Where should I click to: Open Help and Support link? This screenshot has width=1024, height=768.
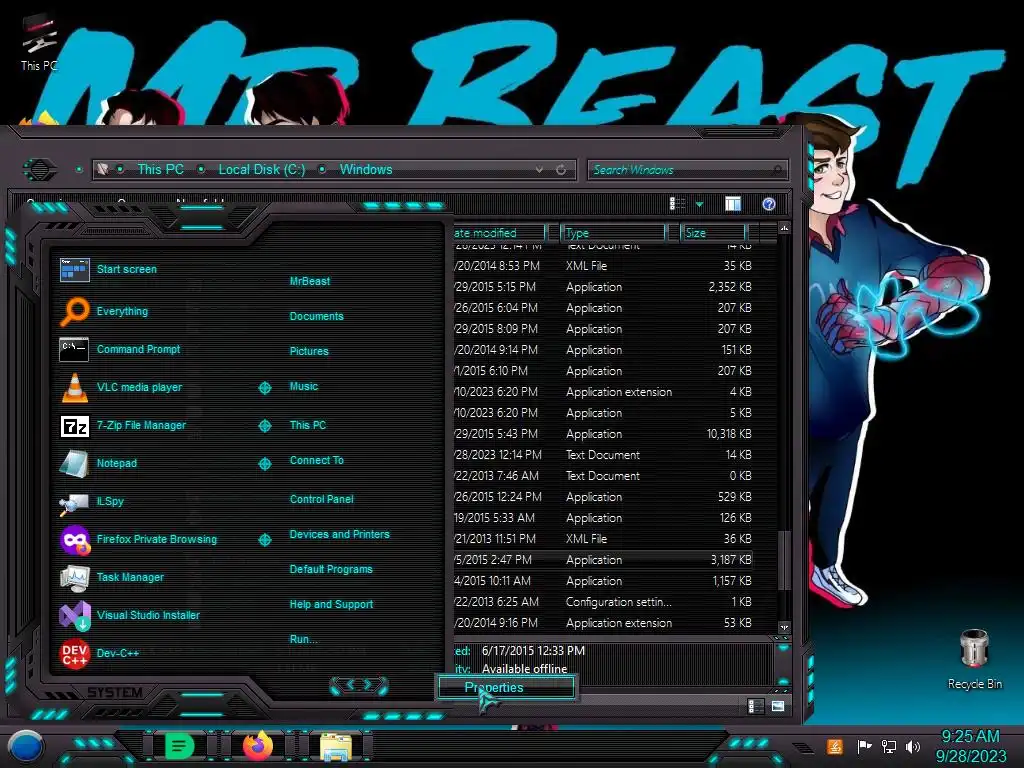pos(332,605)
